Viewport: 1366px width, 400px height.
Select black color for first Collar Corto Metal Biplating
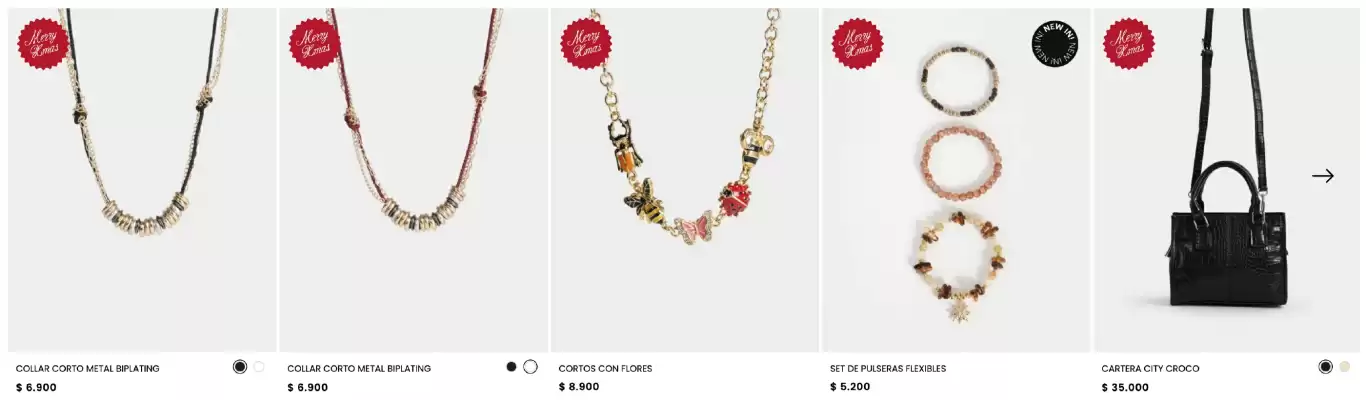click(240, 367)
